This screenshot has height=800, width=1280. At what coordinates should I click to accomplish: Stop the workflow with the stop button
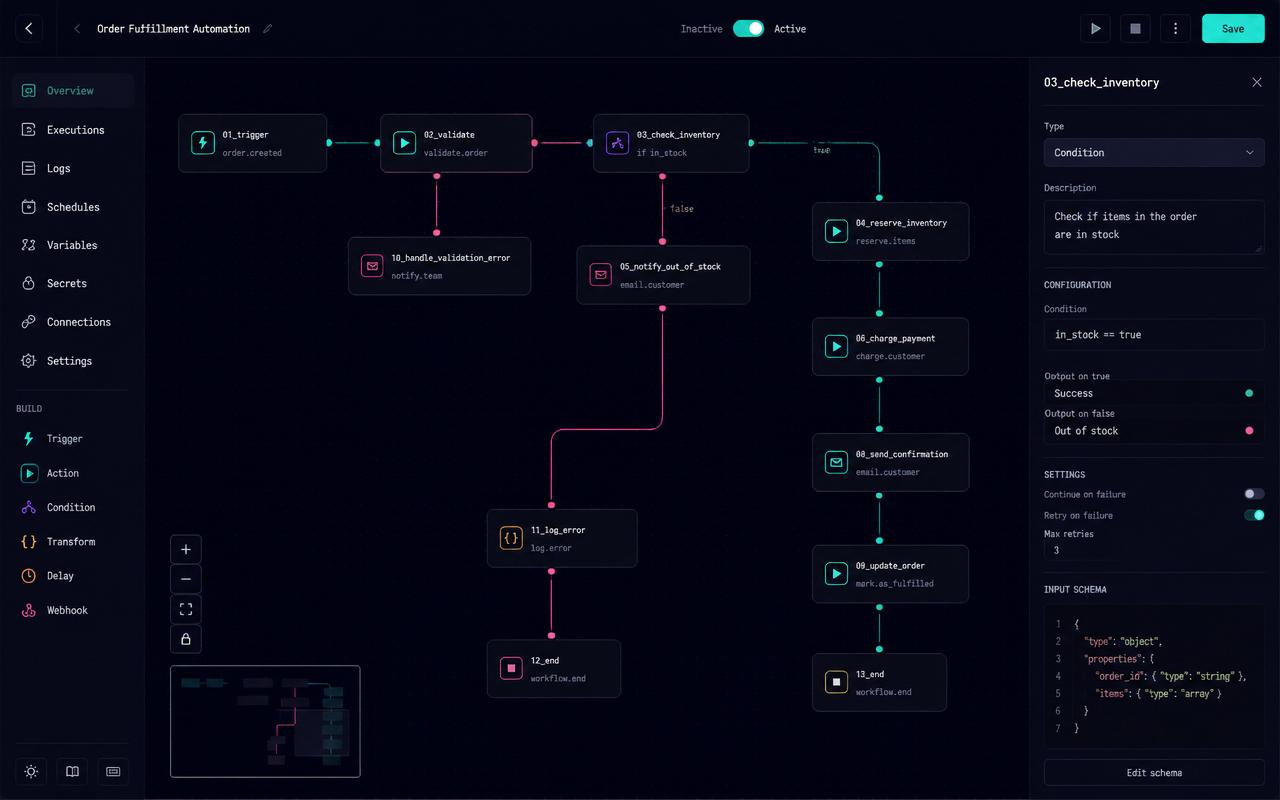click(1135, 29)
